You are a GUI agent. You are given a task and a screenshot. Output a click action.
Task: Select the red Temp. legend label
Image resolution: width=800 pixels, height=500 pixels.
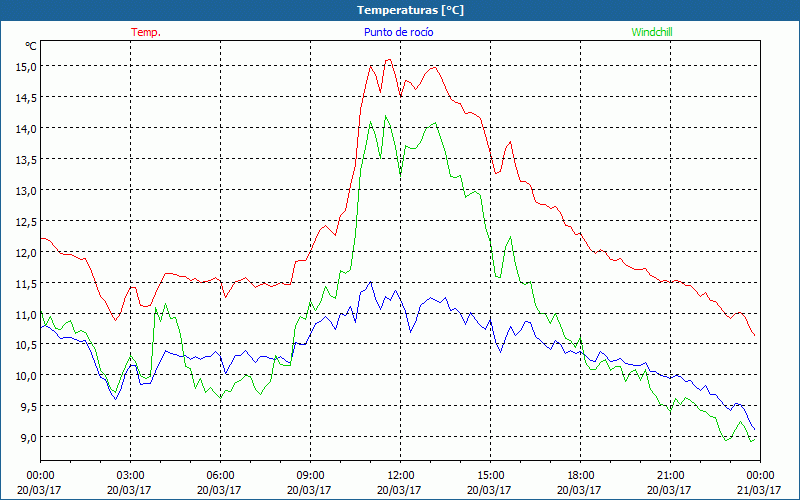point(146,32)
